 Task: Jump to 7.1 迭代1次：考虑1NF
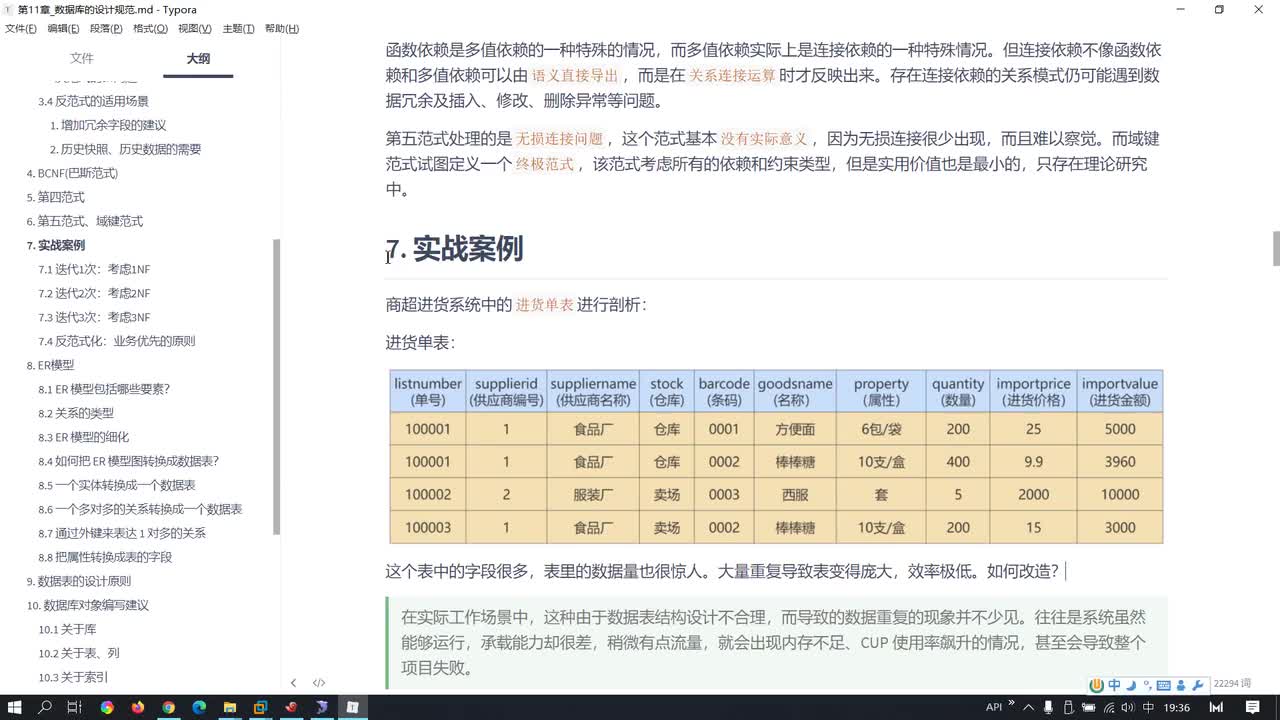tap(94, 269)
